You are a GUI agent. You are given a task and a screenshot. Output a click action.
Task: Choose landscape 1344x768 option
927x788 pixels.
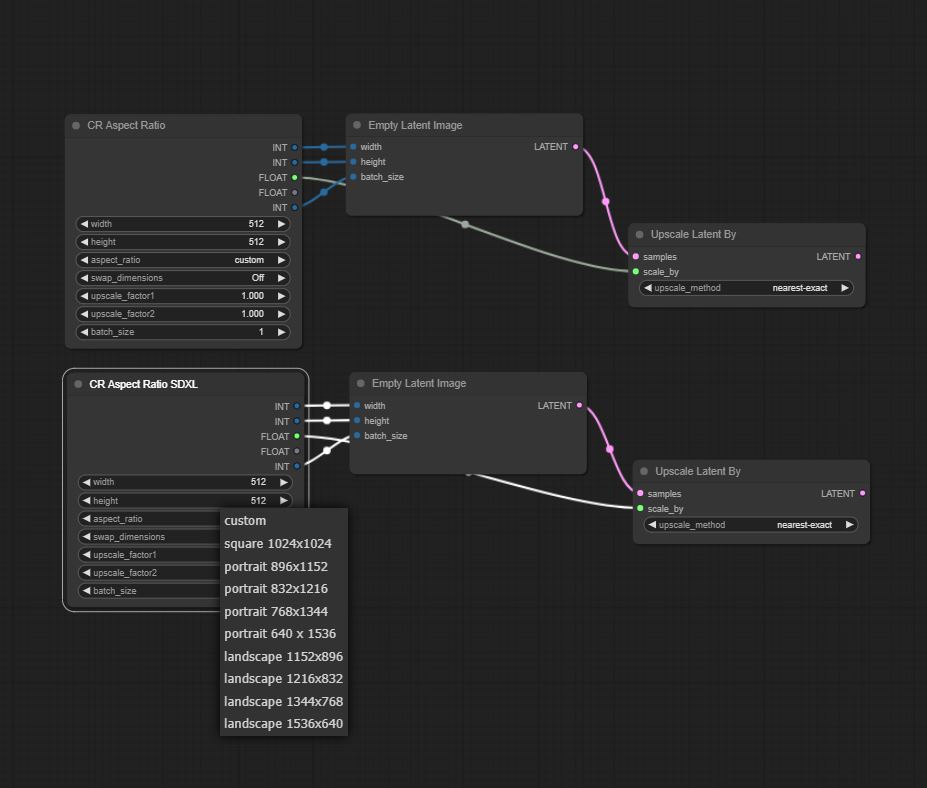click(283, 701)
